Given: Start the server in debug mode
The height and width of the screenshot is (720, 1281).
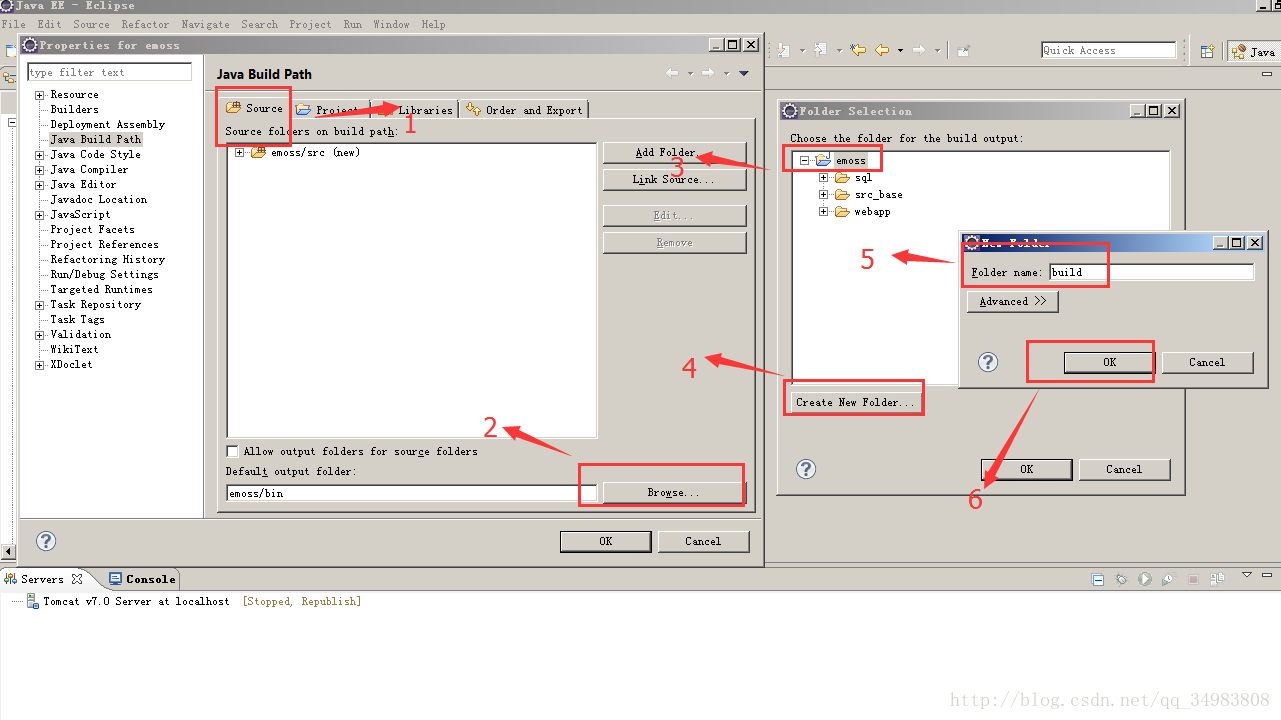Looking at the screenshot, I should tap(1121, 579).
